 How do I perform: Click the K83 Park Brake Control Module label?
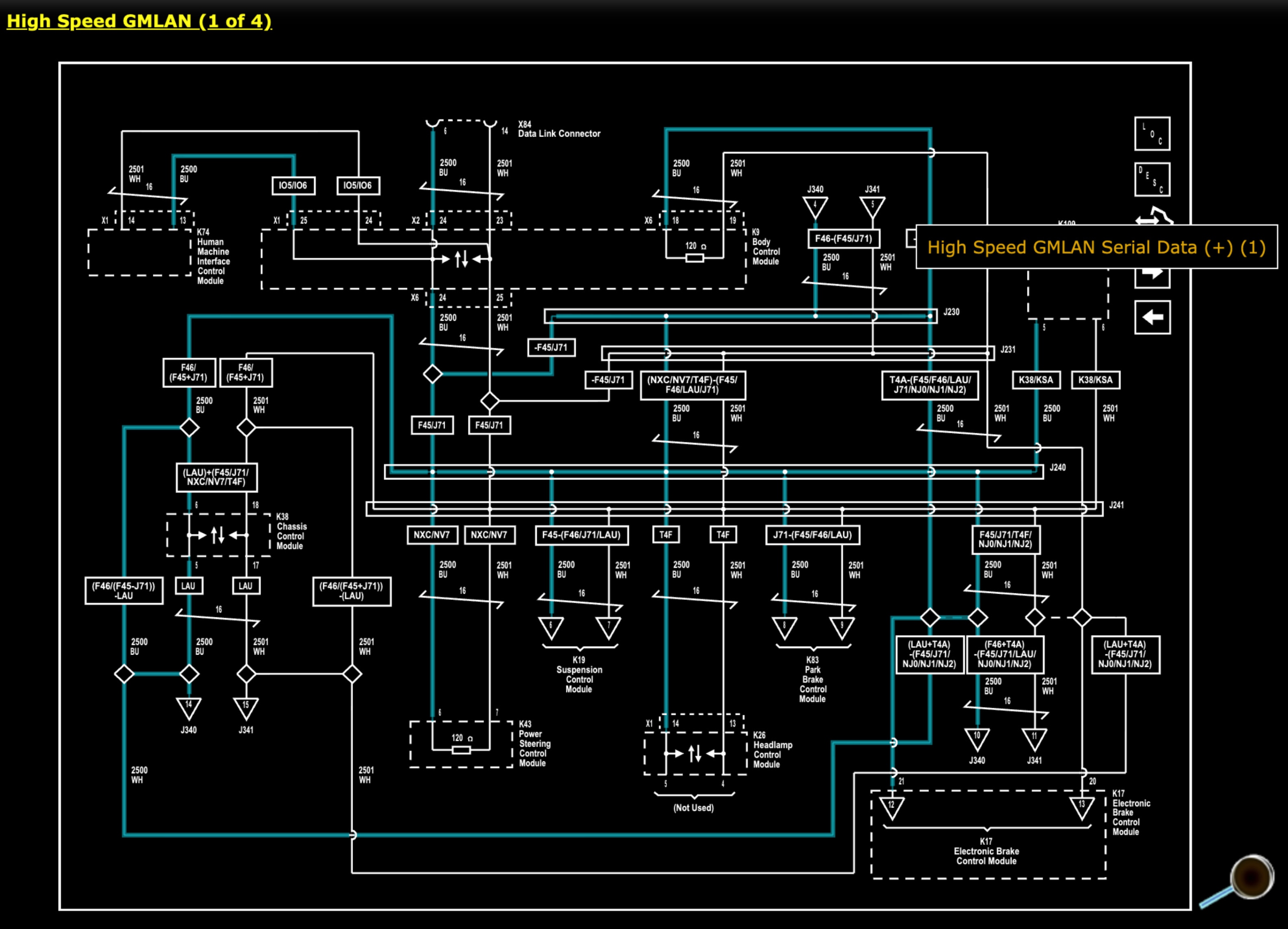click(x=813, y=680)
